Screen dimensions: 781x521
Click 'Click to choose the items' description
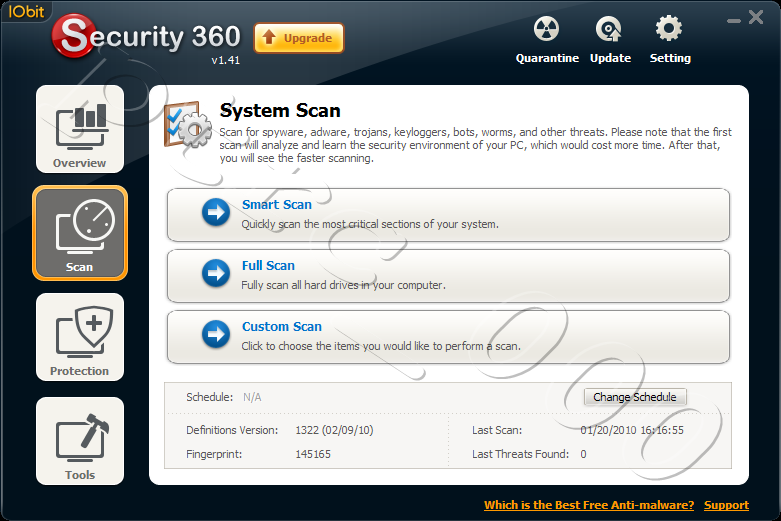[x=381, y=346]
